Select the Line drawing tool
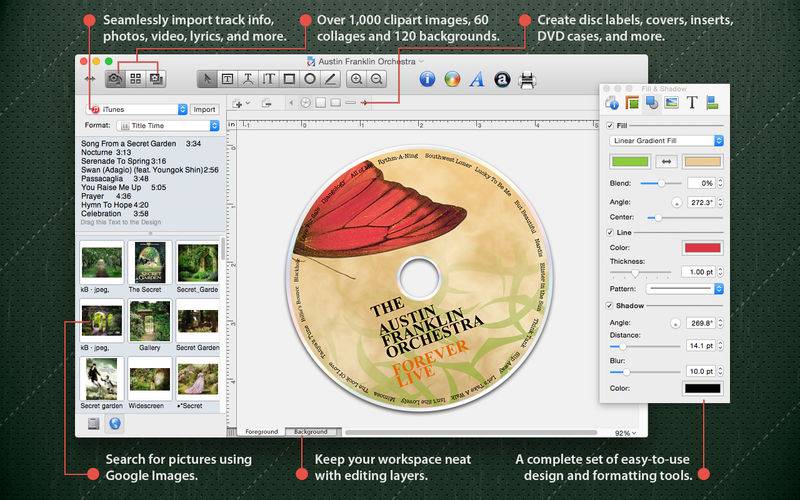800x500 pixels. [x=331, y=79]
